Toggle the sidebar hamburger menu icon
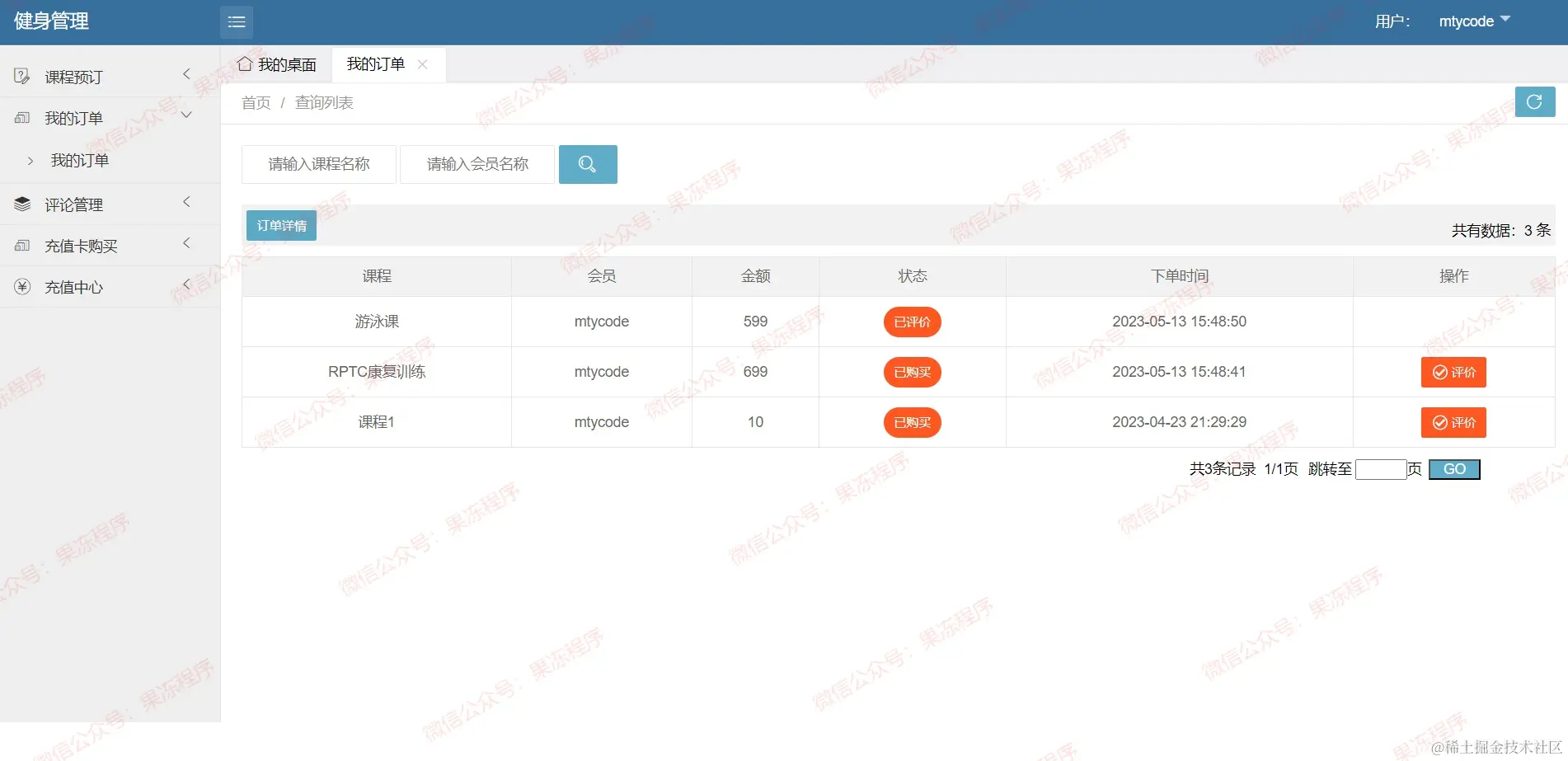The image size is (1568, 761). [237, 22]
